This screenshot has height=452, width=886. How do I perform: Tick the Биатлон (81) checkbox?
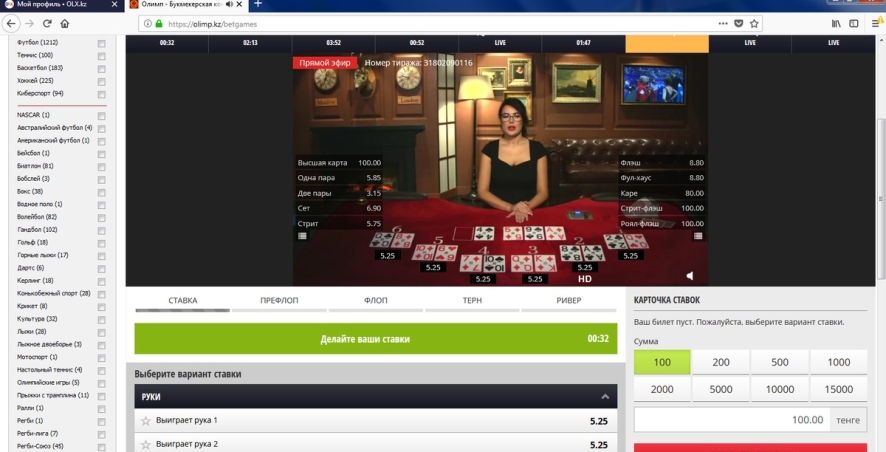pyautogui.click(x=101, y=167)
